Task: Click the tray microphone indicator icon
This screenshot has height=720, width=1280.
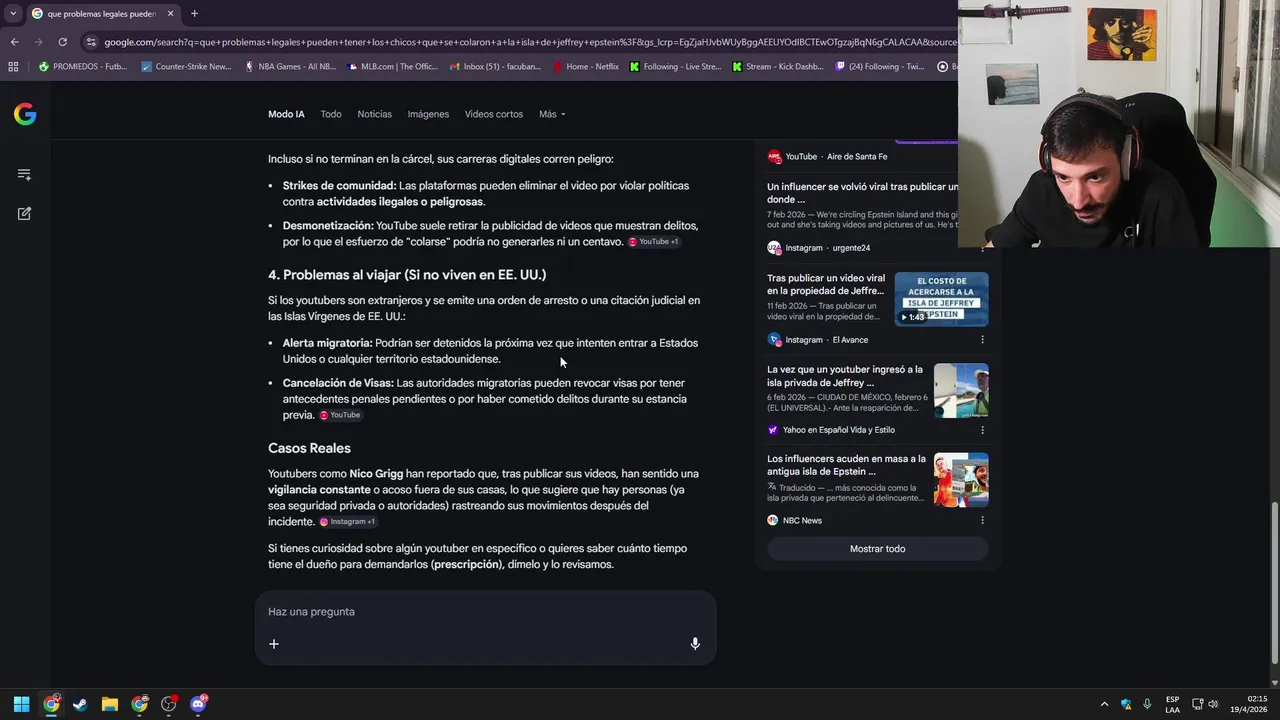Action: (1147, 704)
